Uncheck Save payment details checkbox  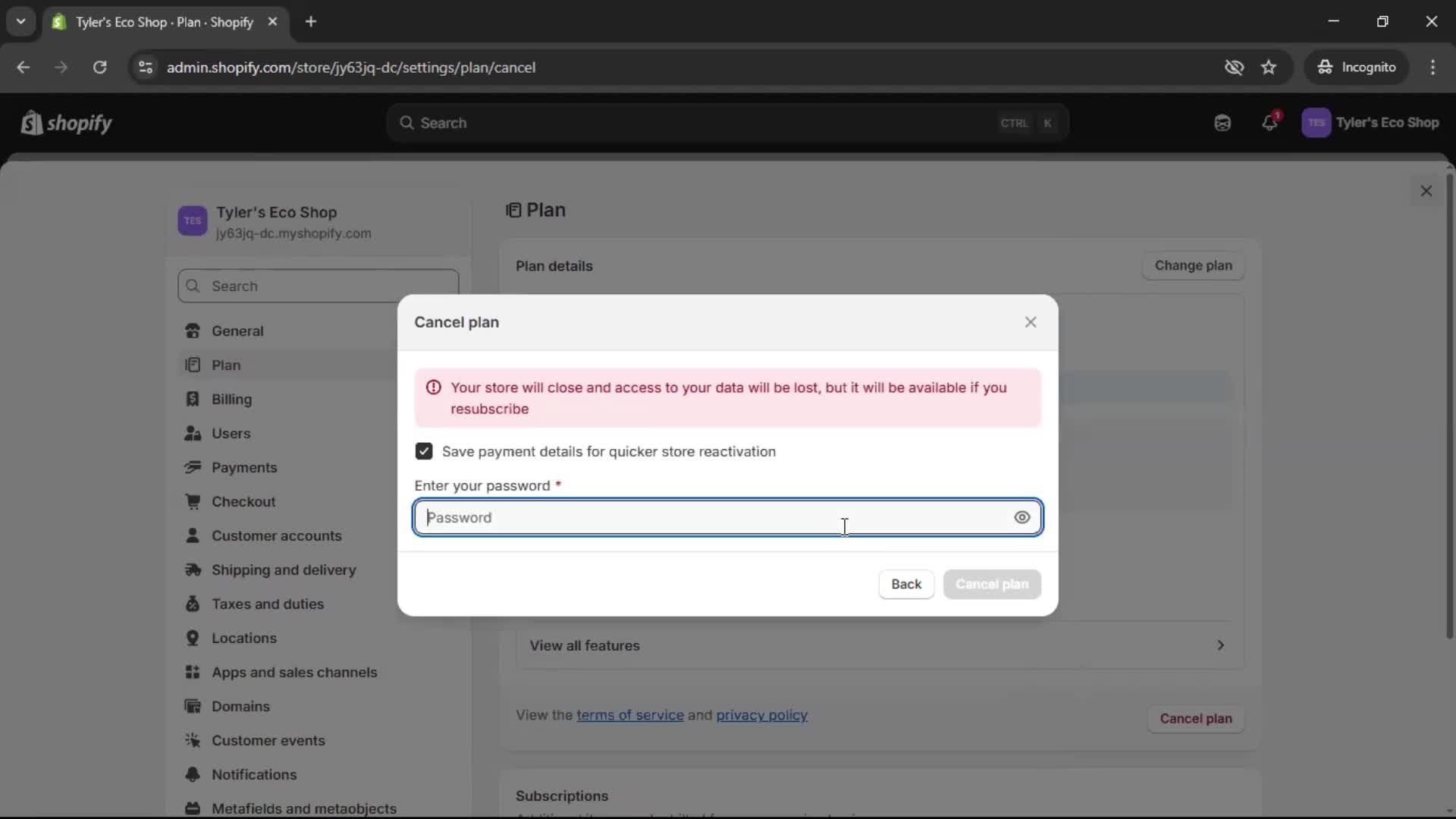pyautogui.click(x=424, y=451)
